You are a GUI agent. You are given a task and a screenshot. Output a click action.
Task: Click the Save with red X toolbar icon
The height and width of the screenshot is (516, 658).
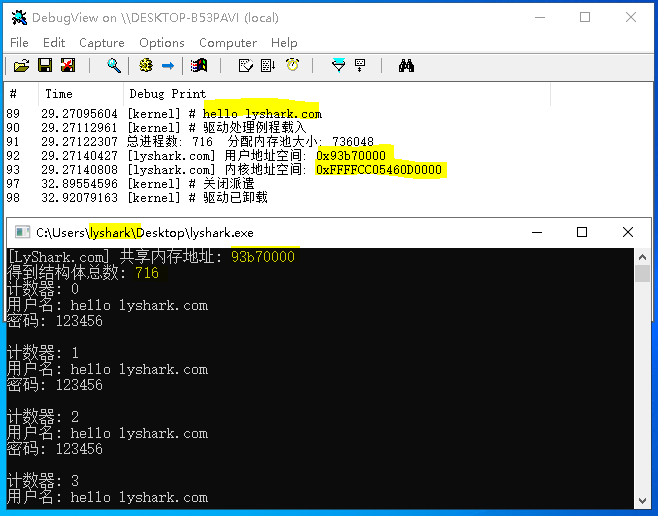point(68,65)
